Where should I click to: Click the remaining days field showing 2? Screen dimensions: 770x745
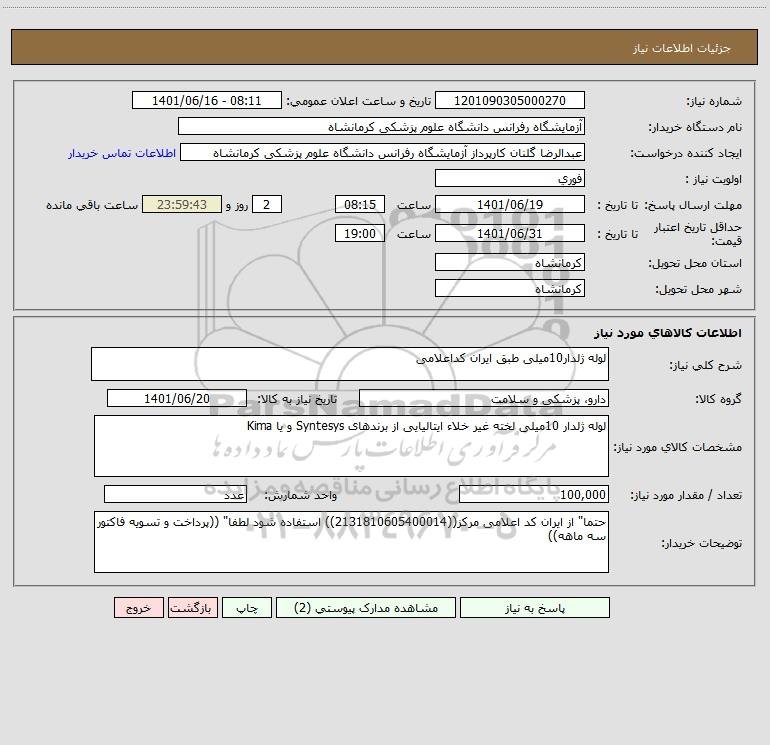(267, 204)
